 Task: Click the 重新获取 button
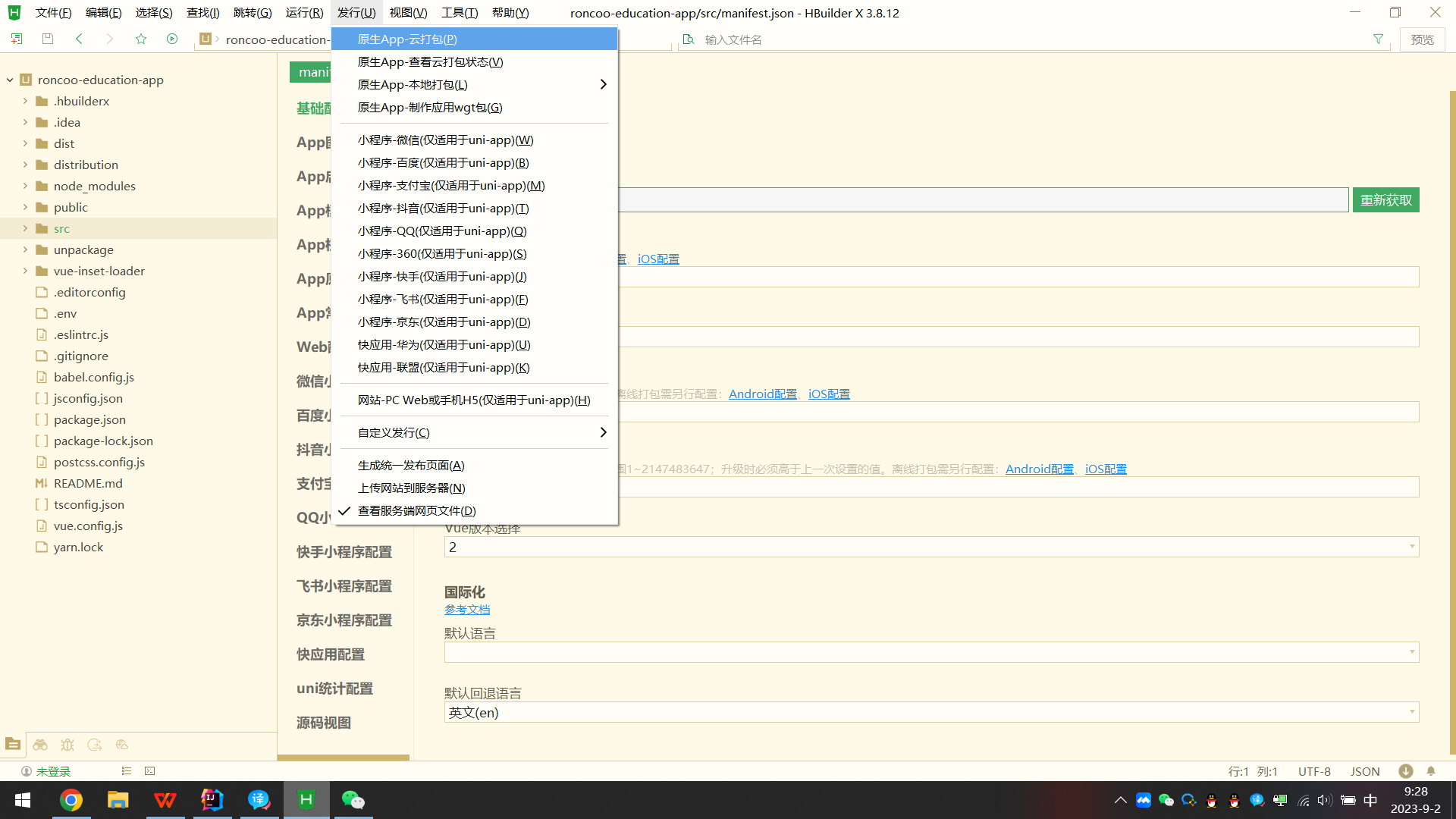(x=1385, y=200)
